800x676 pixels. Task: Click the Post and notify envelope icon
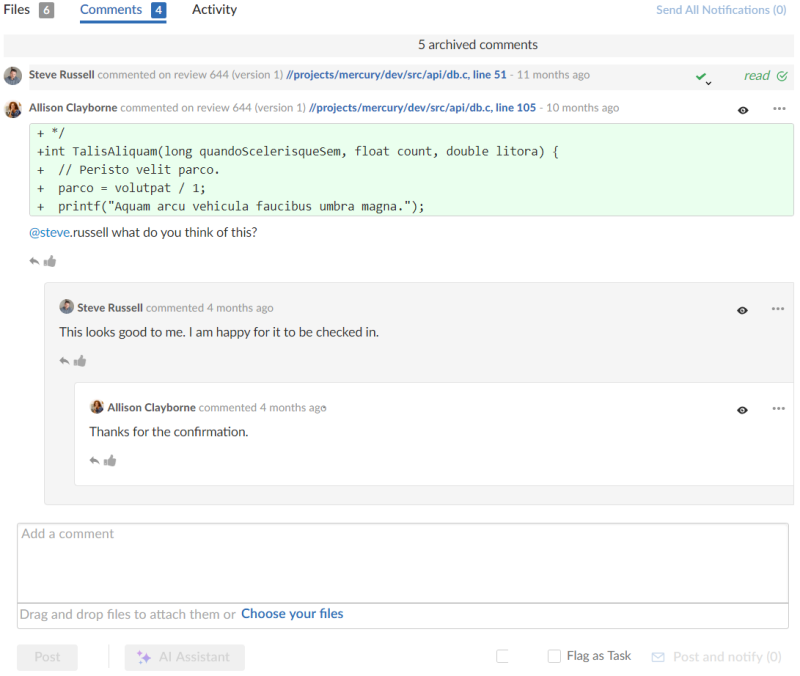coord(658,657)
